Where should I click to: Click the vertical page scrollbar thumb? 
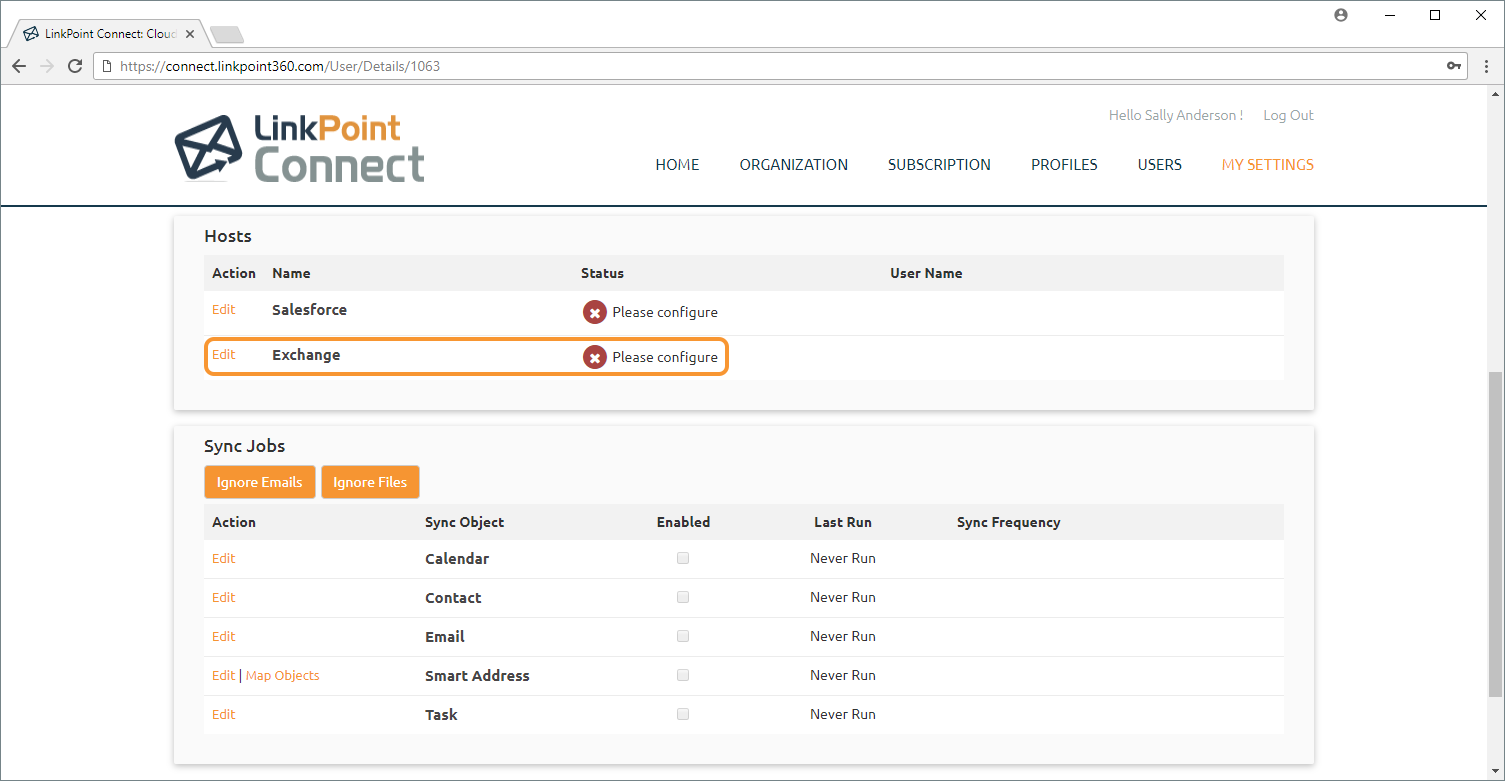[1495, 534]
